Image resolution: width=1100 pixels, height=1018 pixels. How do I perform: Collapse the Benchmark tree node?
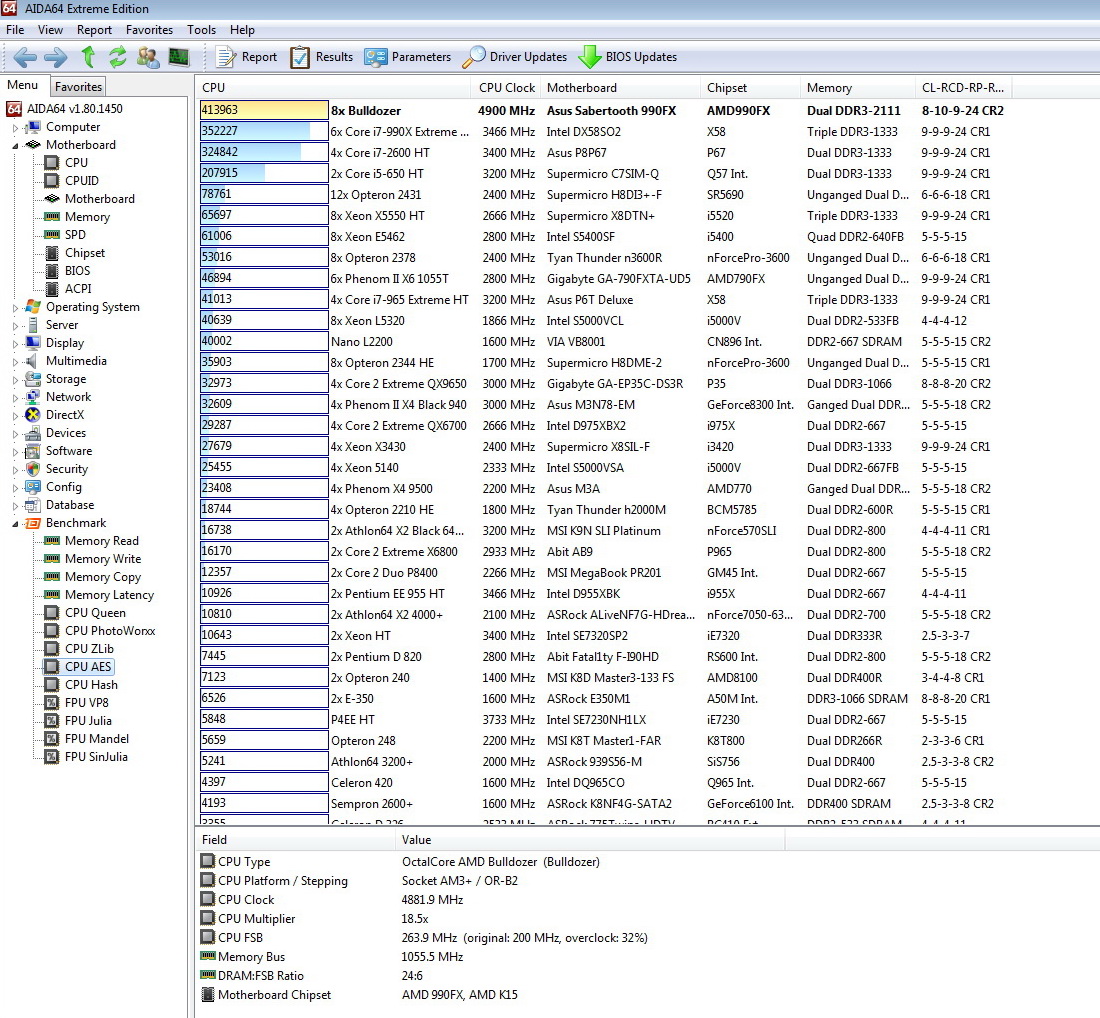click(15, 523)
